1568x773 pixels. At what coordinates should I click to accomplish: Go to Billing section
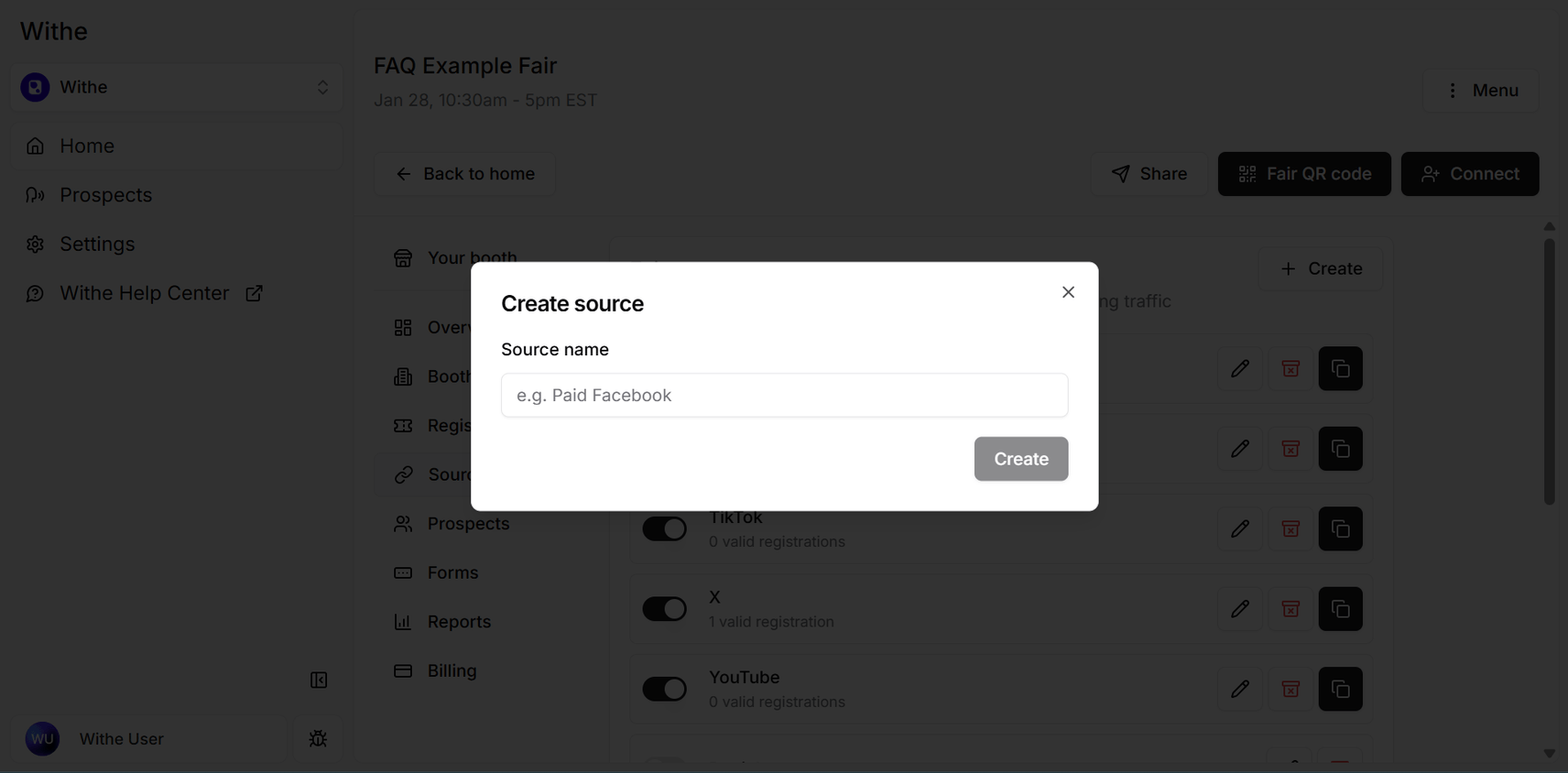452,670
